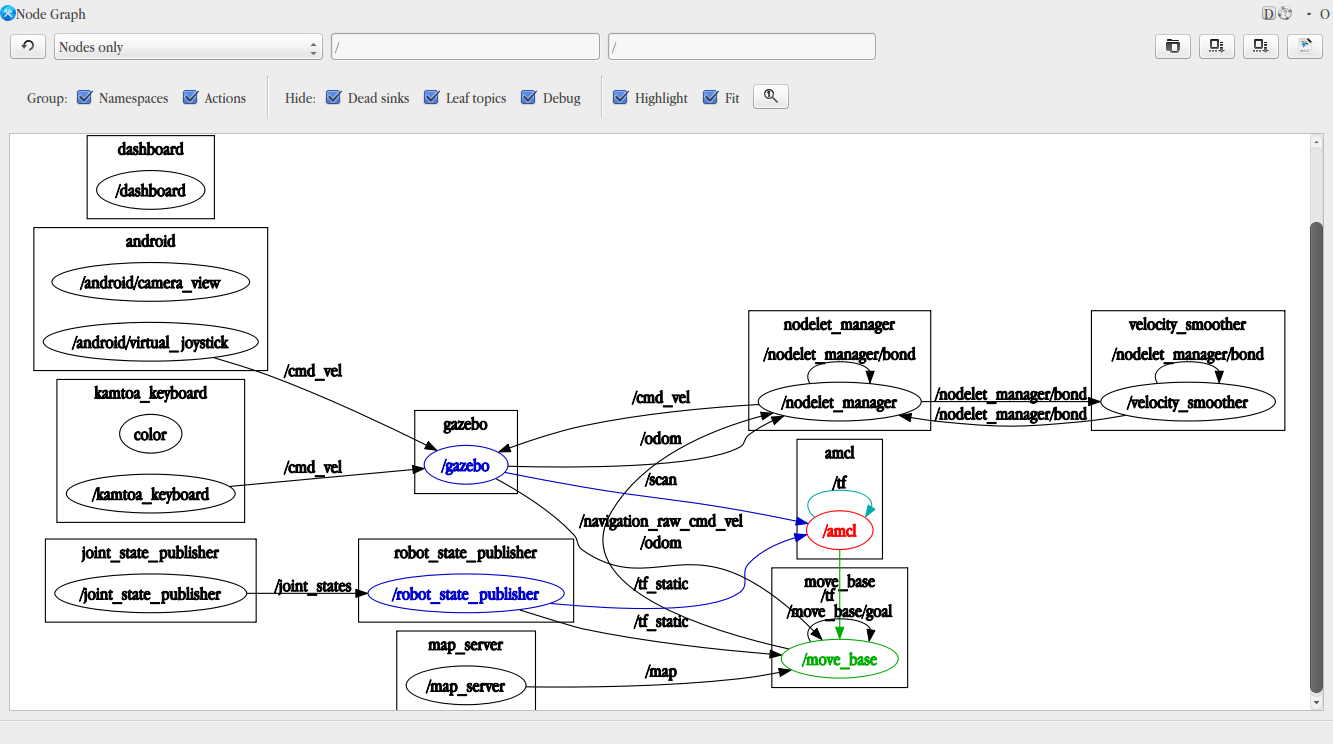Toggle the Dead sinks hide checkbox
1333x744 pixels.
coord(334,98)
